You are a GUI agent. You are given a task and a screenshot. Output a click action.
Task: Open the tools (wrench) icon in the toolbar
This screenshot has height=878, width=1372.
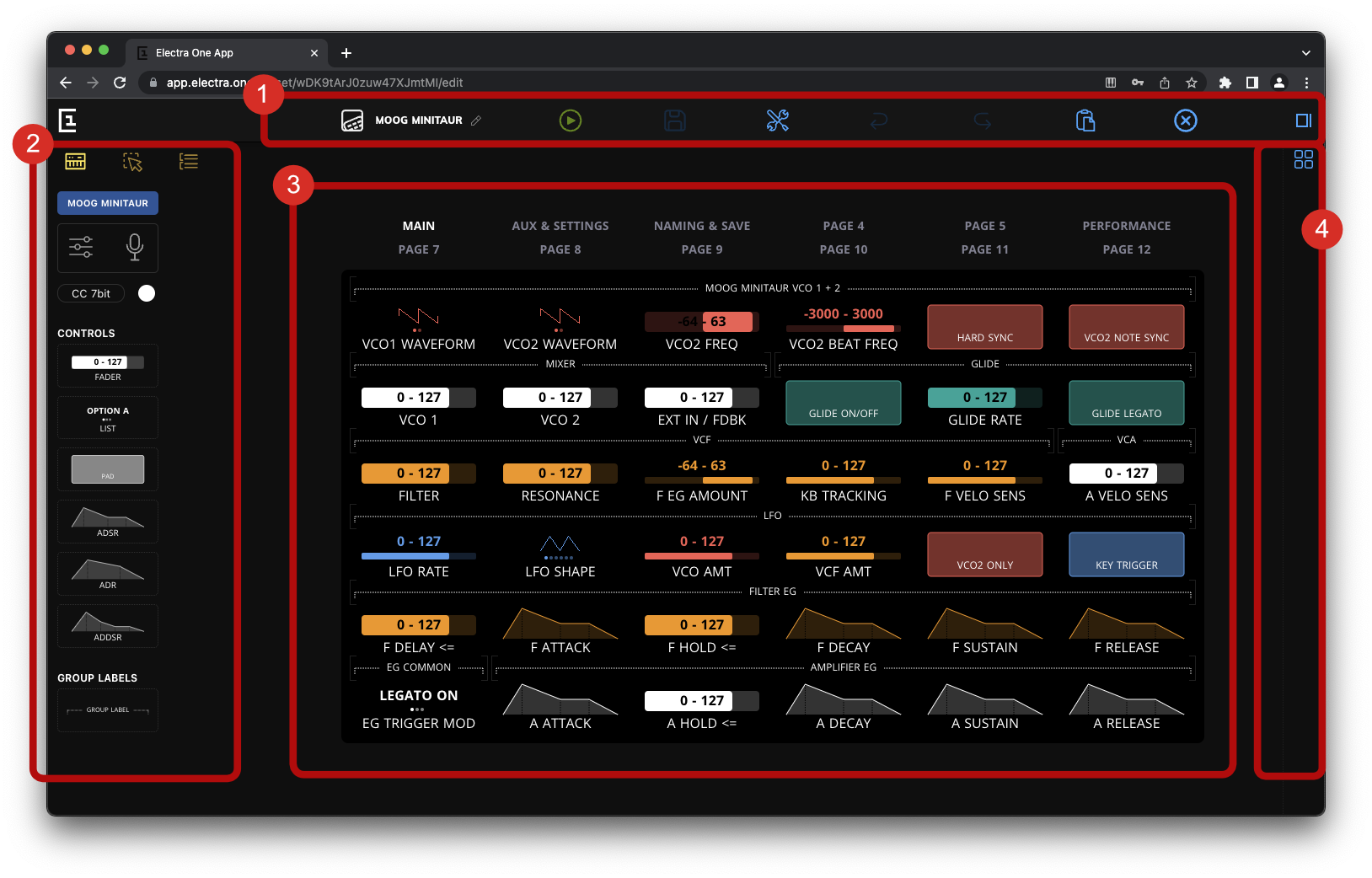click(777, 120)
